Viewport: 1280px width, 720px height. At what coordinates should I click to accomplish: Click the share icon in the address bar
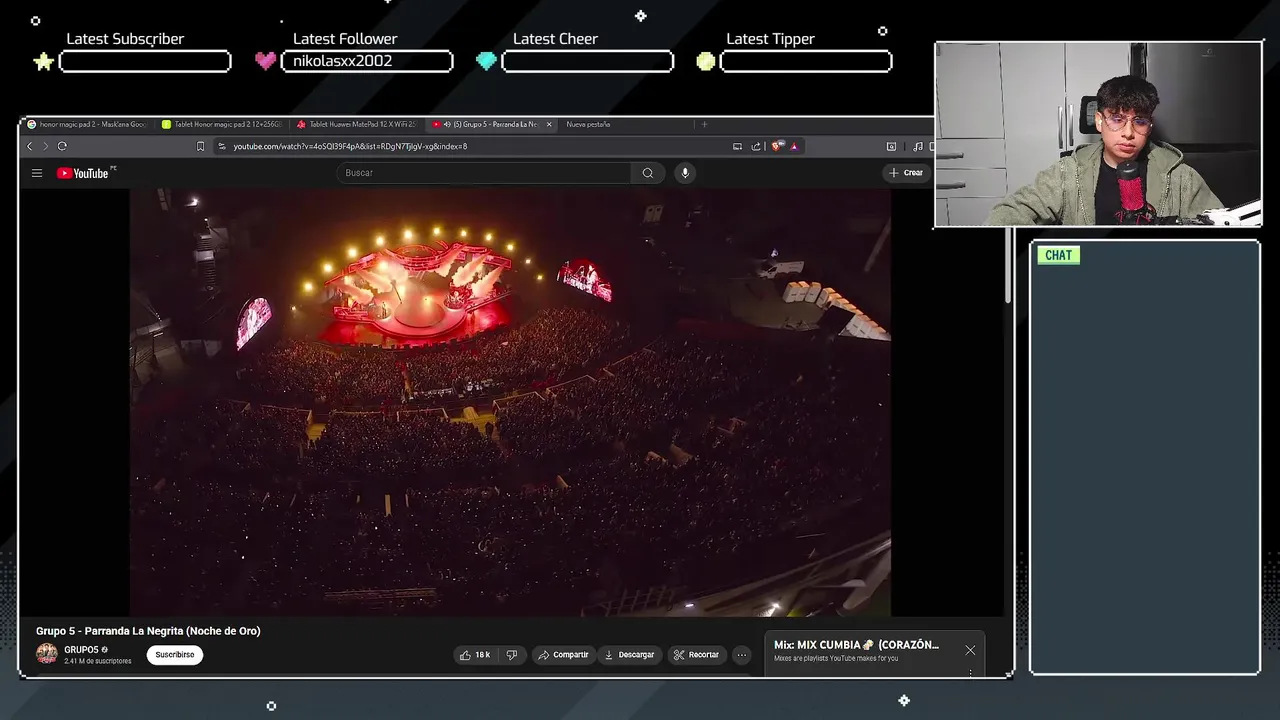pyautogui.click(x=756, y=146)
